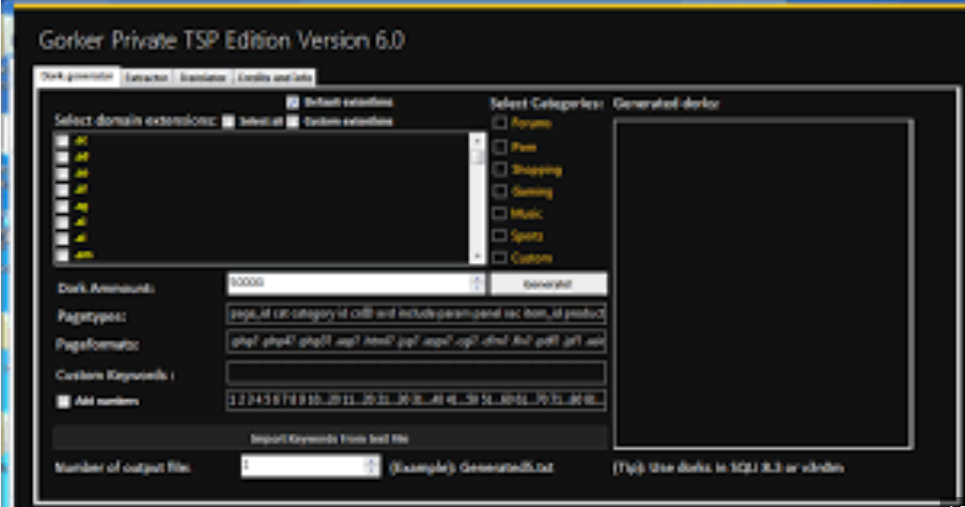Tick the Custom category checkbox
Screen dimensions: 965x507
point(500,258)
